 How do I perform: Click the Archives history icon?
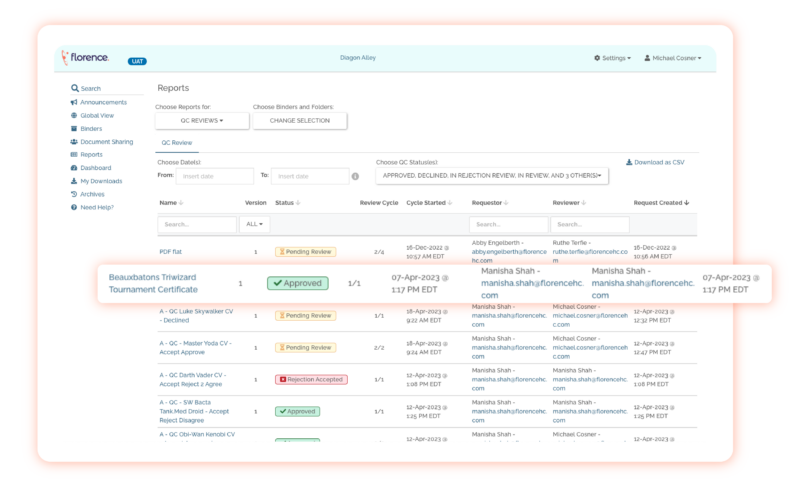[74, 194]
